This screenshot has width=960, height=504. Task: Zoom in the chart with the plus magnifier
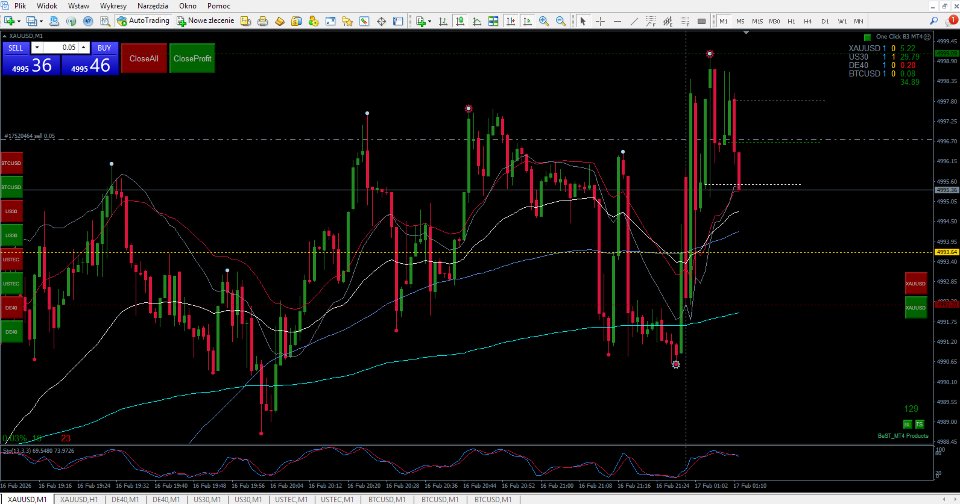pyautogui.click(x=544, y=21)
